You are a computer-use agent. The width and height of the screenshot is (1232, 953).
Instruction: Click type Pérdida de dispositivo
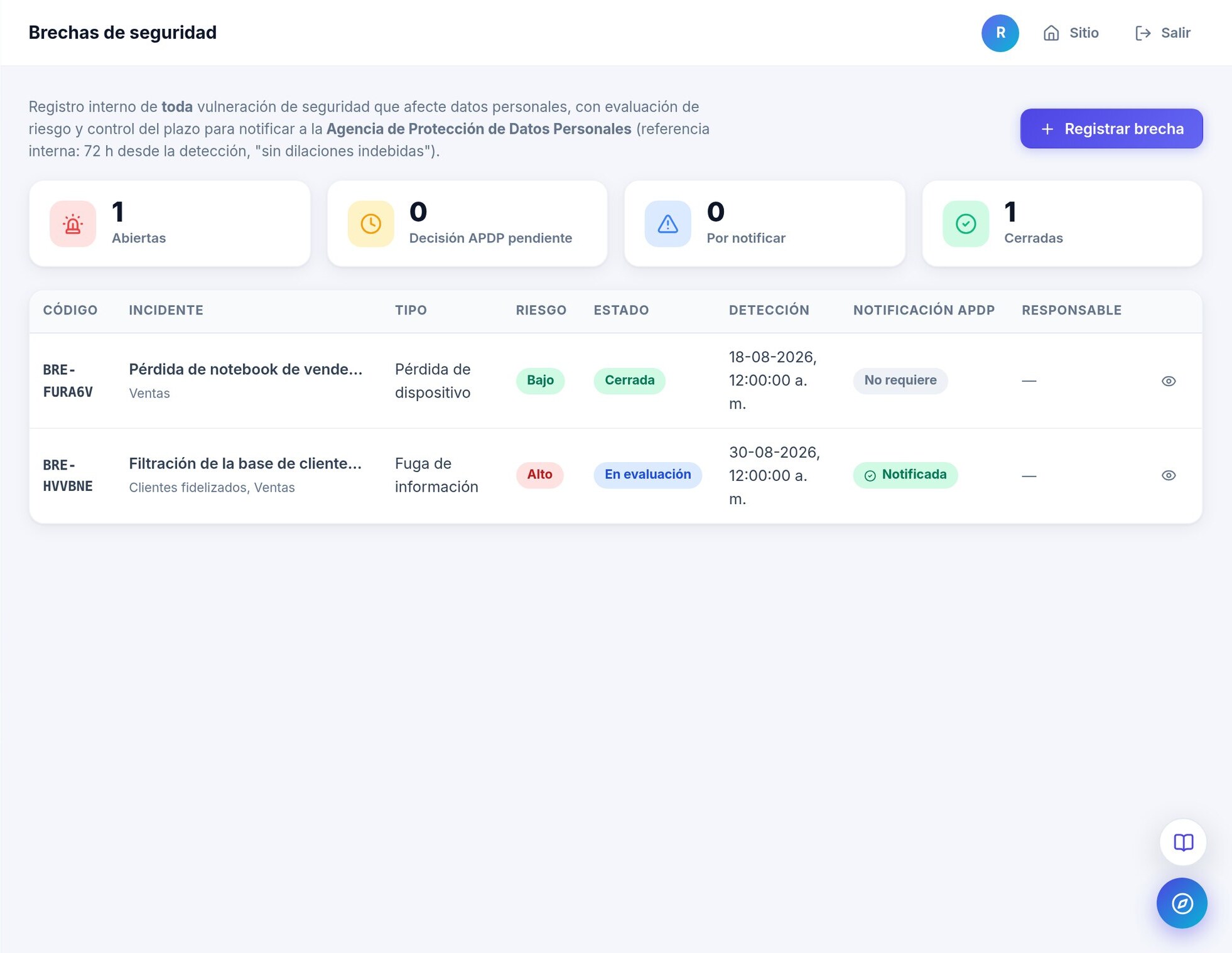coord(433,381)
